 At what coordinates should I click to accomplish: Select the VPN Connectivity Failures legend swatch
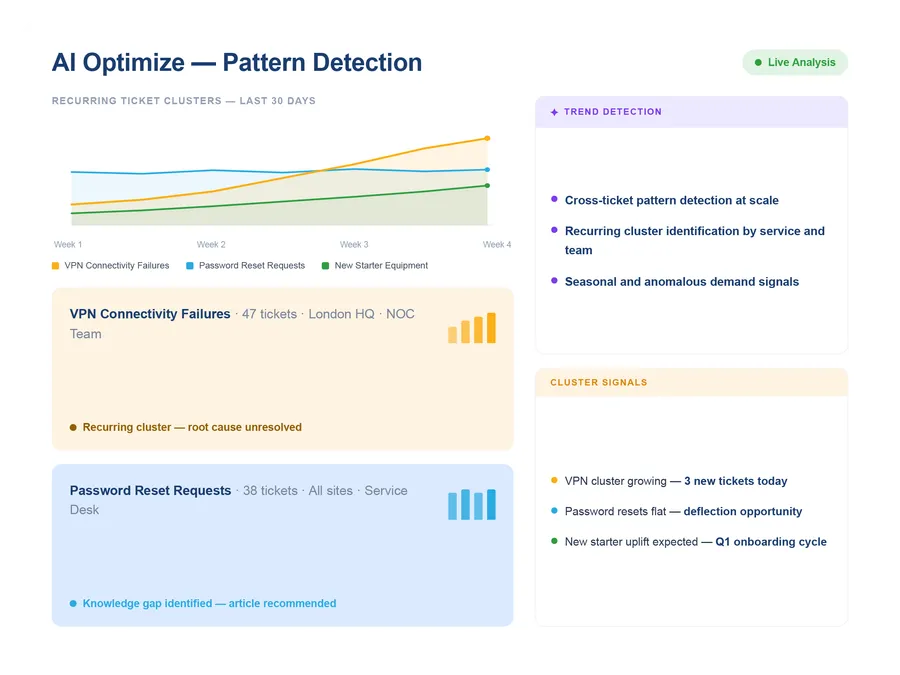[x=56, y=266]
